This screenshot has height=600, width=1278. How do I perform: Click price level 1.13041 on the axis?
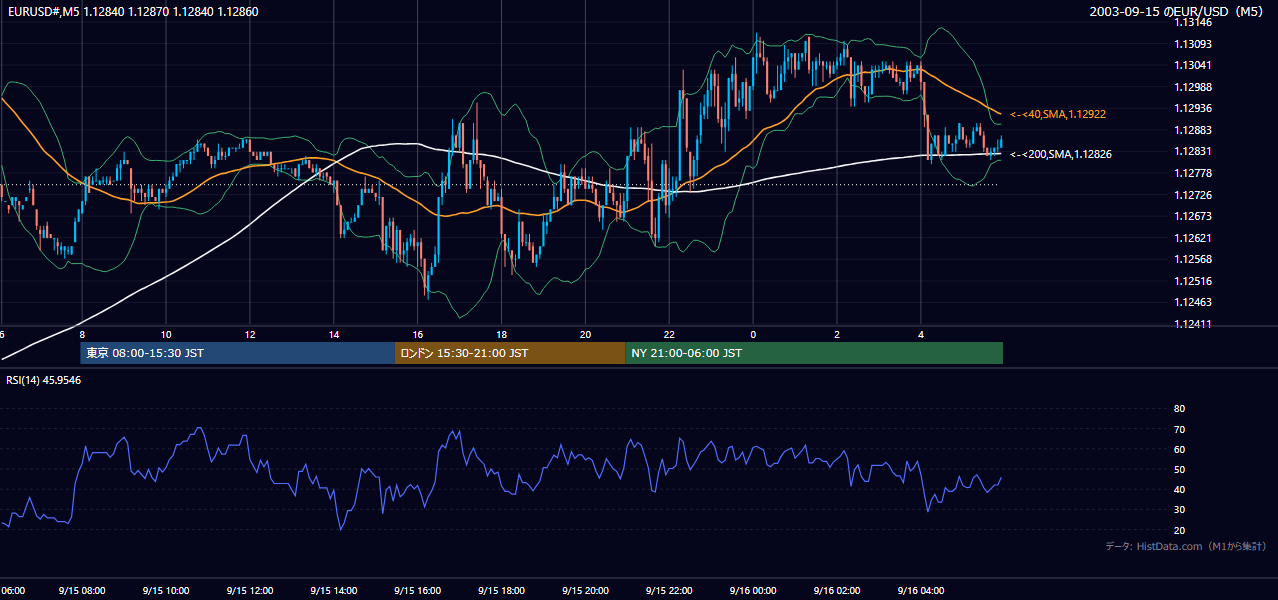point(1192,66)
